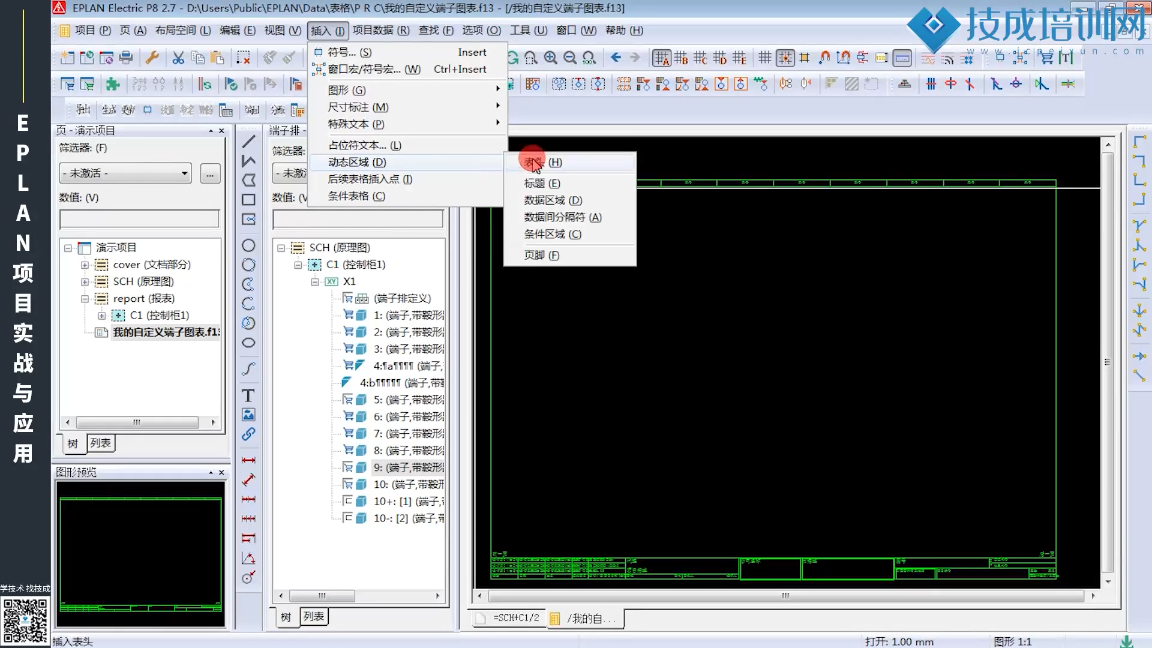This screenshot has height=648, width=1152.
Task: Choose 条件区域 (C) in submenu
Action: point(569,234)
